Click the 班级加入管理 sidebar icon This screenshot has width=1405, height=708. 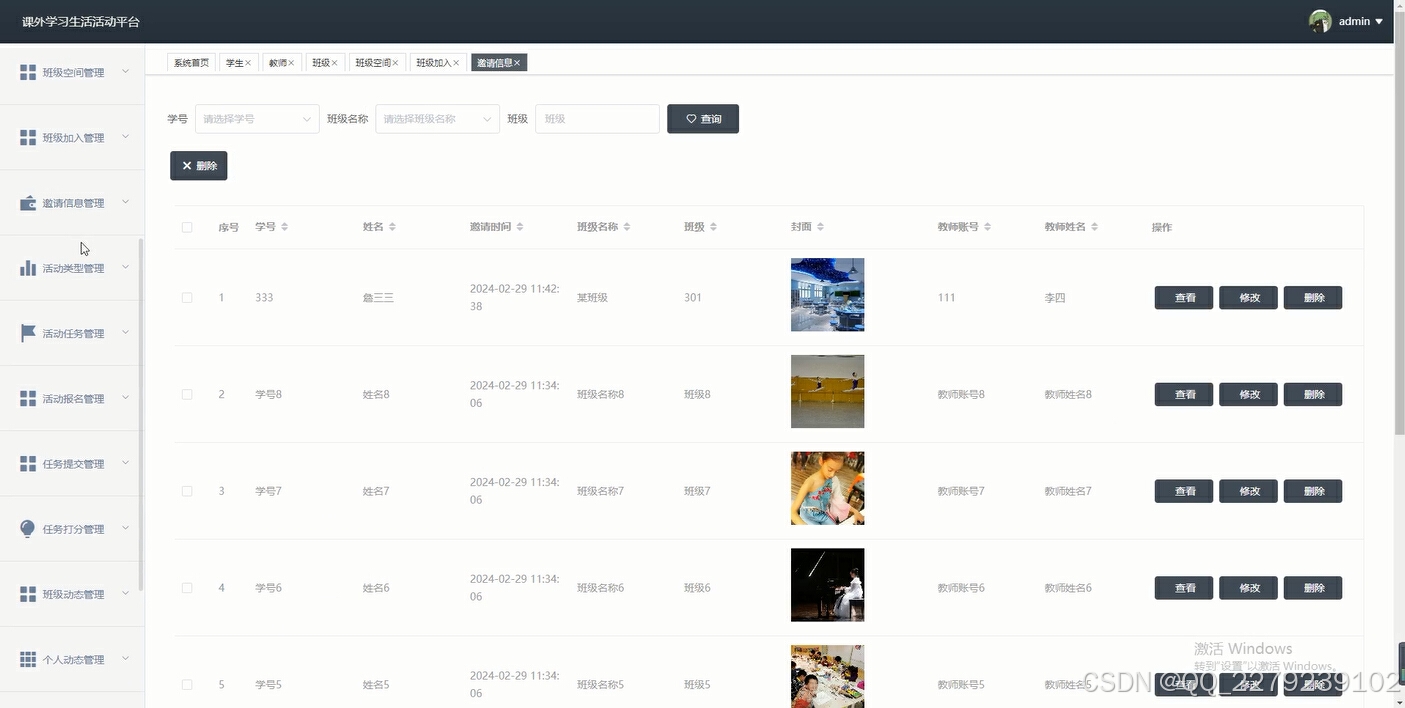click(27, 137)
